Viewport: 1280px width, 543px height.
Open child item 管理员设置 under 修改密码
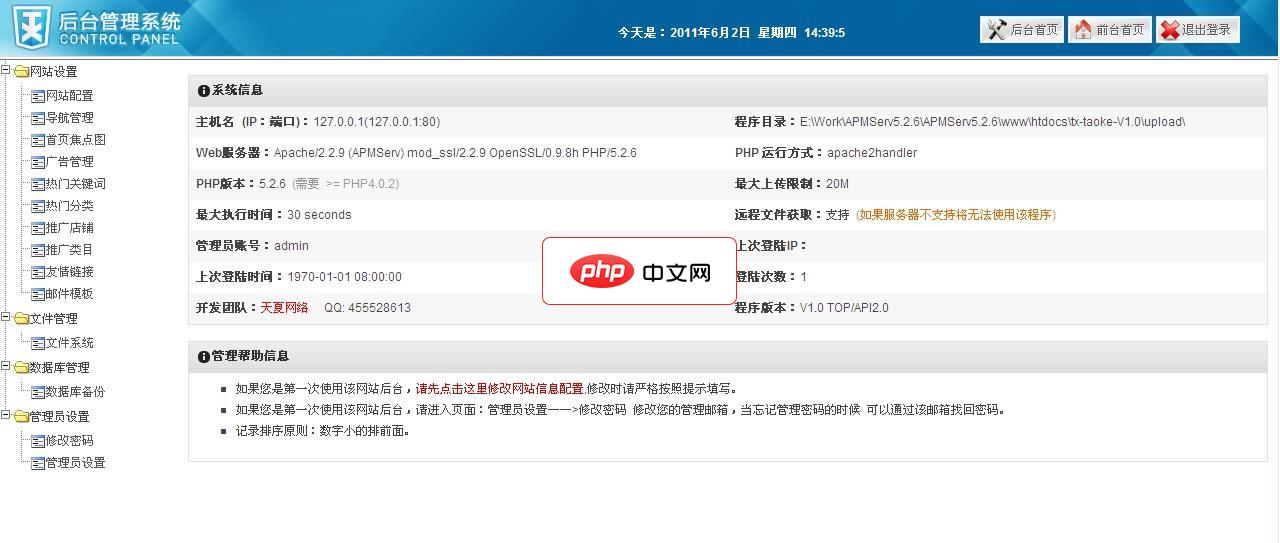(x=75, y=463)
